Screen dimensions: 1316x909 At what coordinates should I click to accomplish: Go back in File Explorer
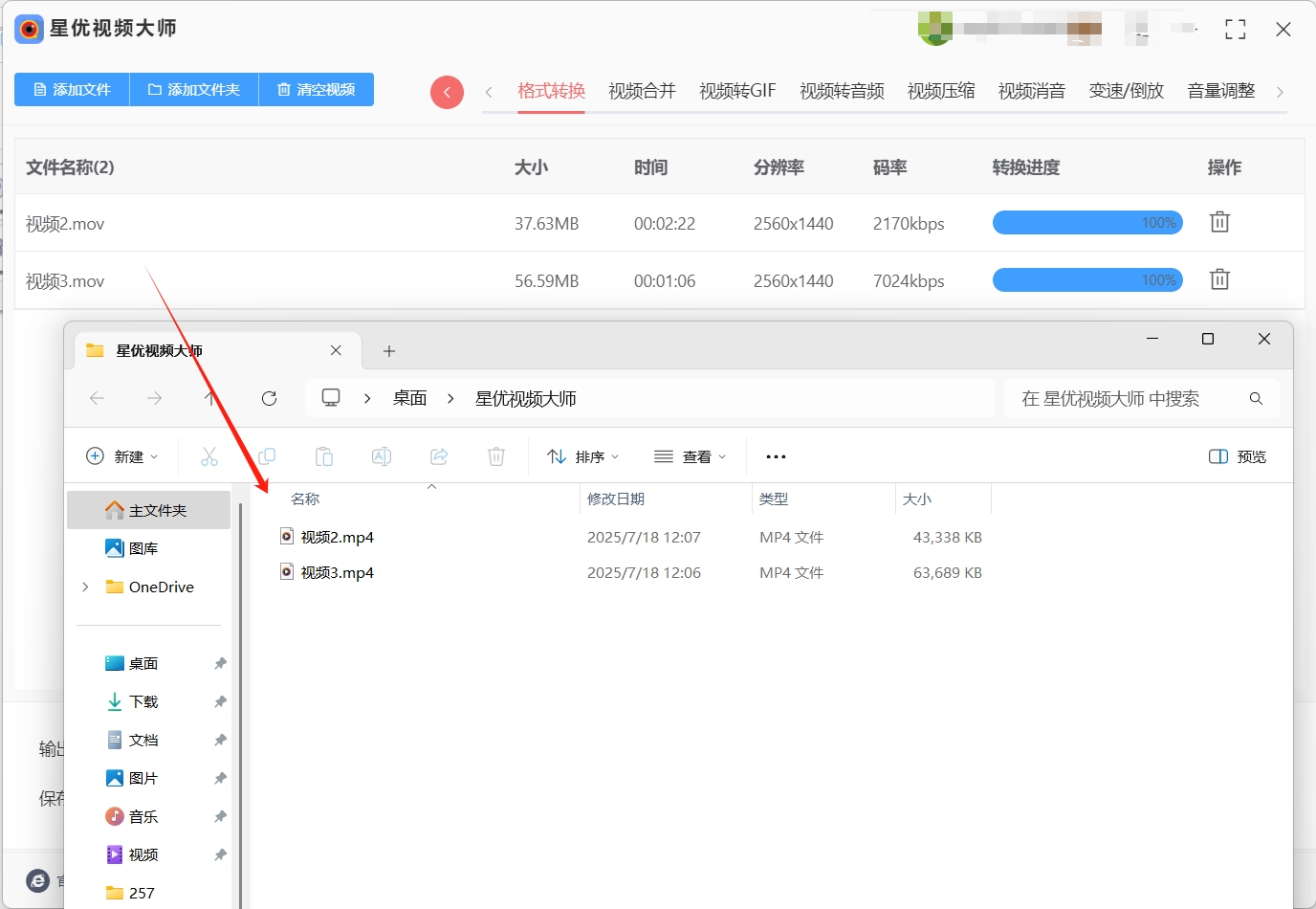pyautogui.click(x=97, y=398)
